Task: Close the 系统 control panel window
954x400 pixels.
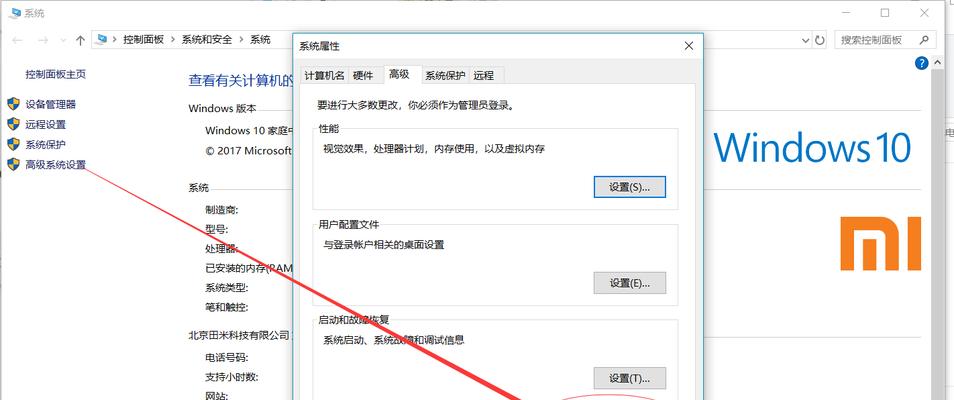Action: coord(924,13)
